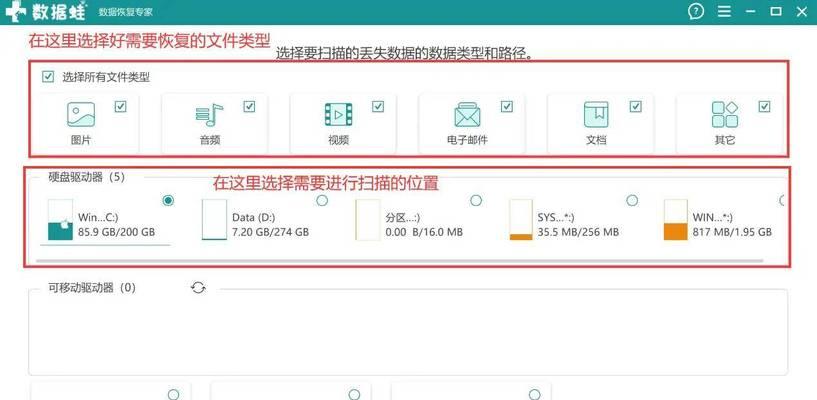Click the 其它 shapes icon
Viewport: 817px width, 400px height.
pyautogui.click(x=725, y=115)
